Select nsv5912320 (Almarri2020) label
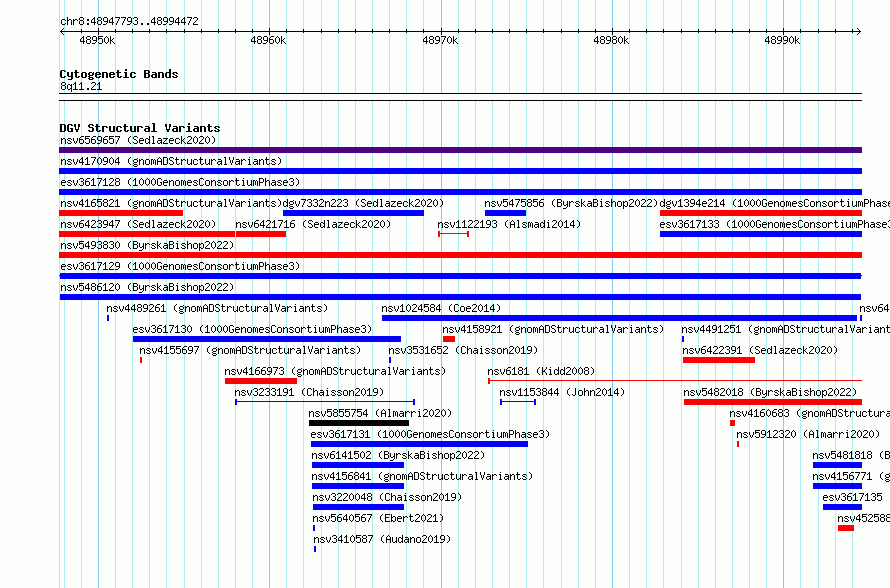890x588 pixels. (808, 434)
